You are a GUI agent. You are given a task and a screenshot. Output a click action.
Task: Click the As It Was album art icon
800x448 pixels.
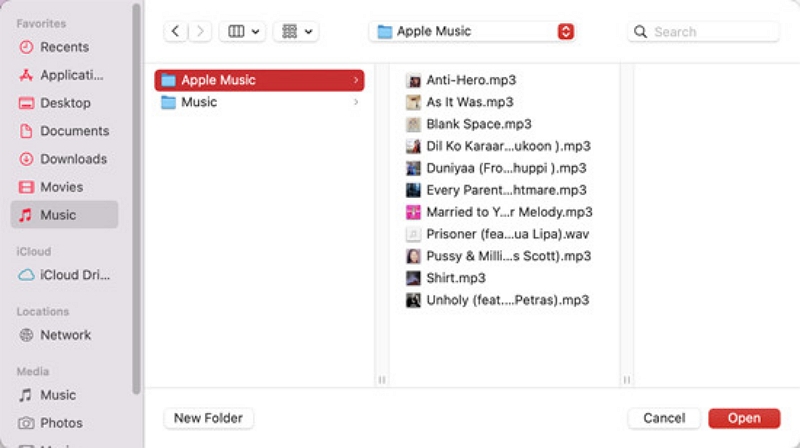click(x=413, y=102)
